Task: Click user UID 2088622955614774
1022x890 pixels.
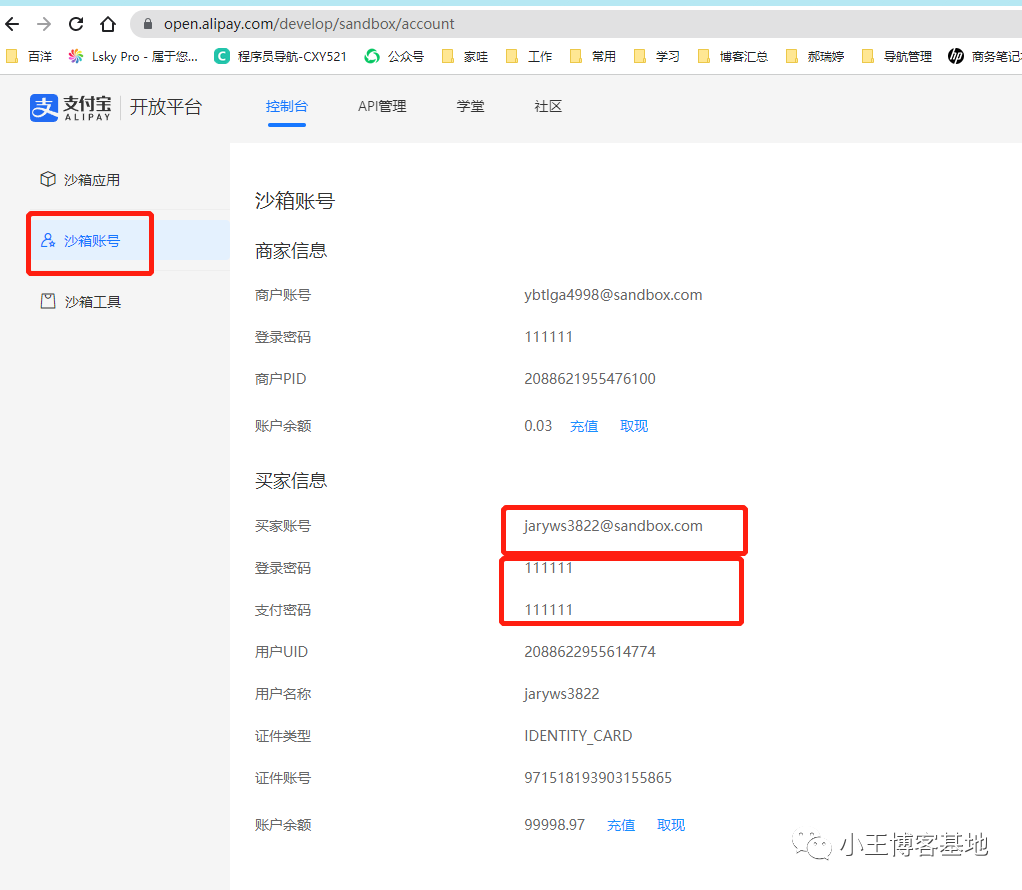Action: [590, 652]
